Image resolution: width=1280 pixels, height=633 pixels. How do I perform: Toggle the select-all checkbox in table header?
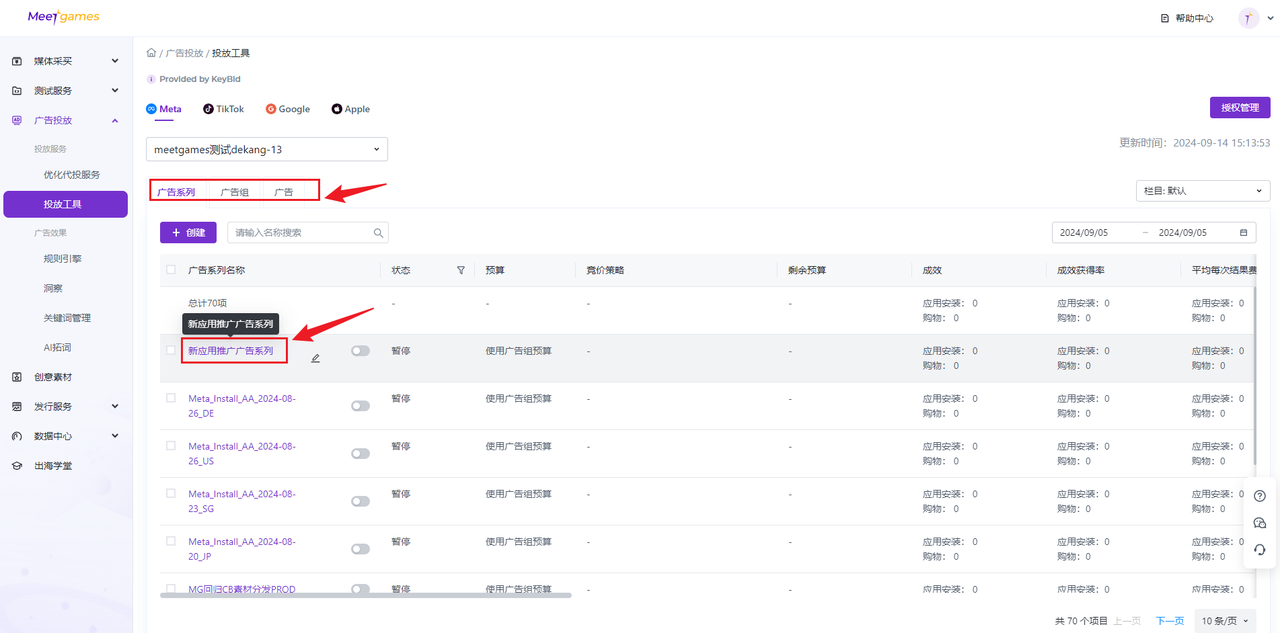point(171,270)
